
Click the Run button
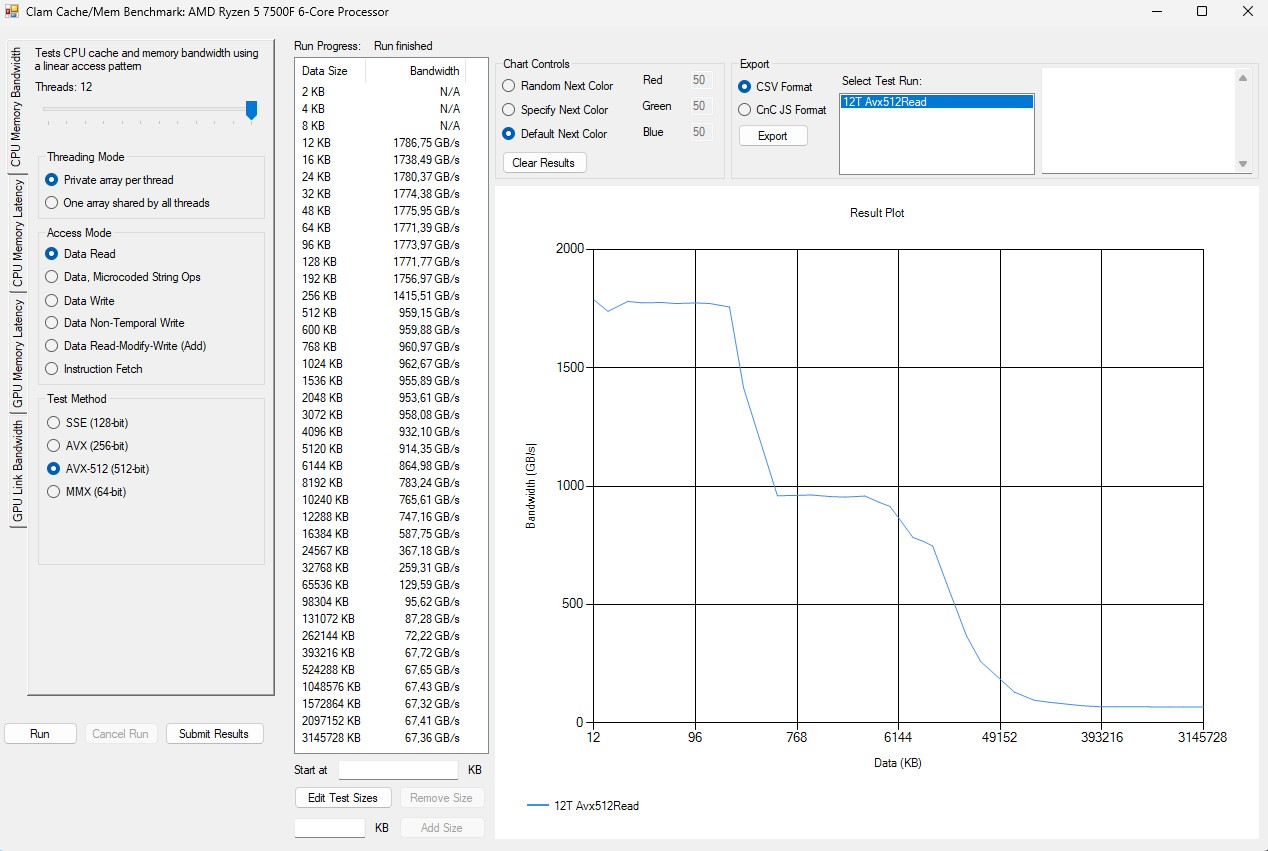point(40,734)
